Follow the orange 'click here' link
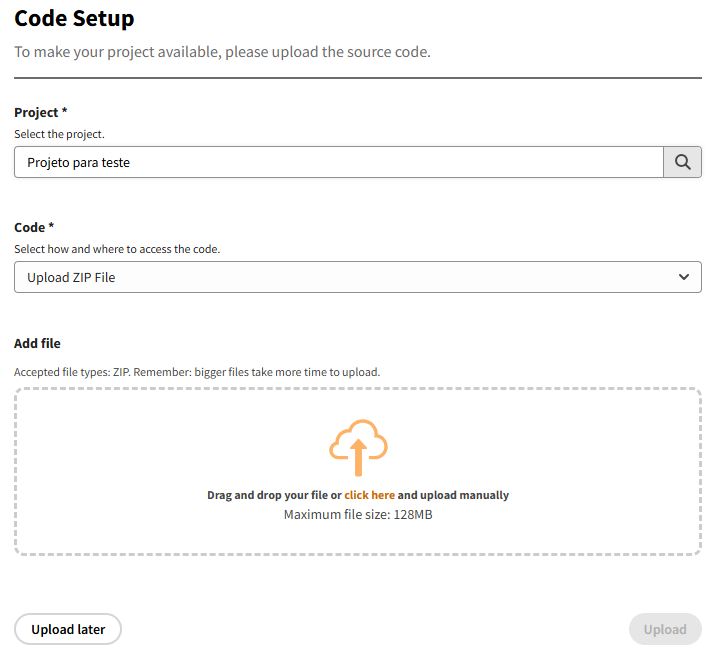Image resolution: width=726 pixels, height=671 pixels. pyautogui.click(x=369, y=495)
